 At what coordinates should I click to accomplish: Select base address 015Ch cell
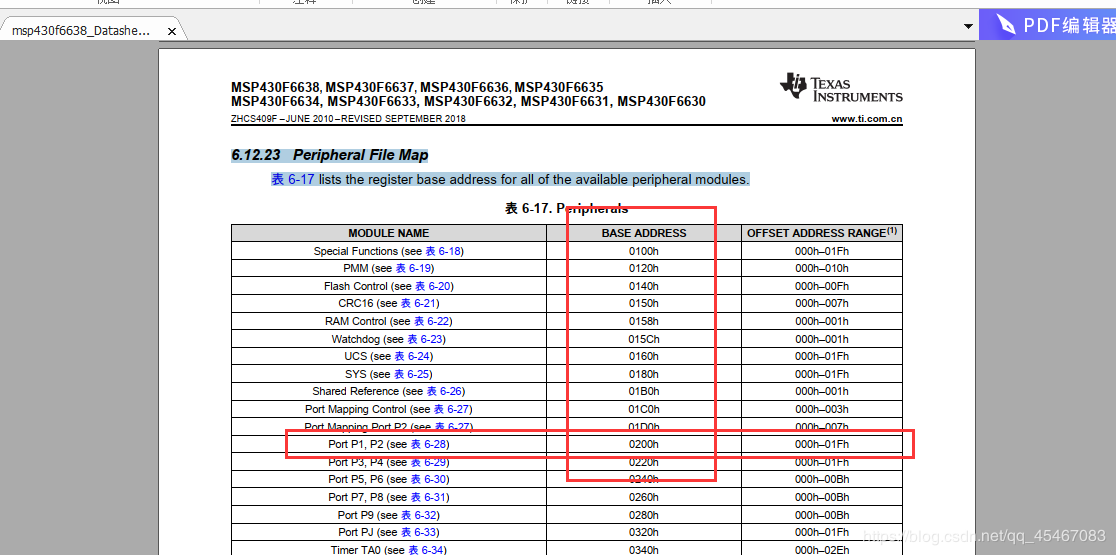coord(644,339)
